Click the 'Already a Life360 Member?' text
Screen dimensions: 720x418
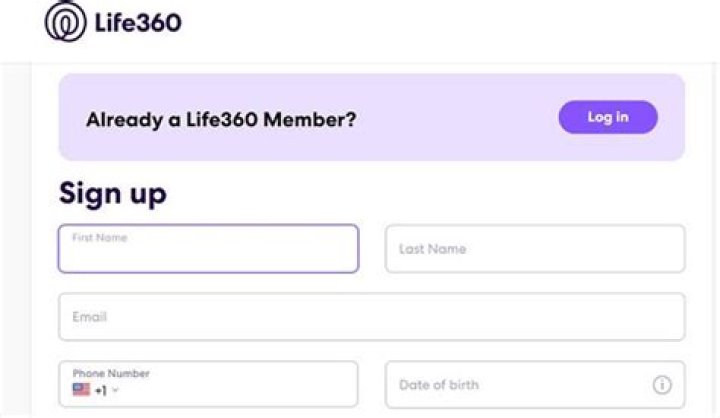221,120
